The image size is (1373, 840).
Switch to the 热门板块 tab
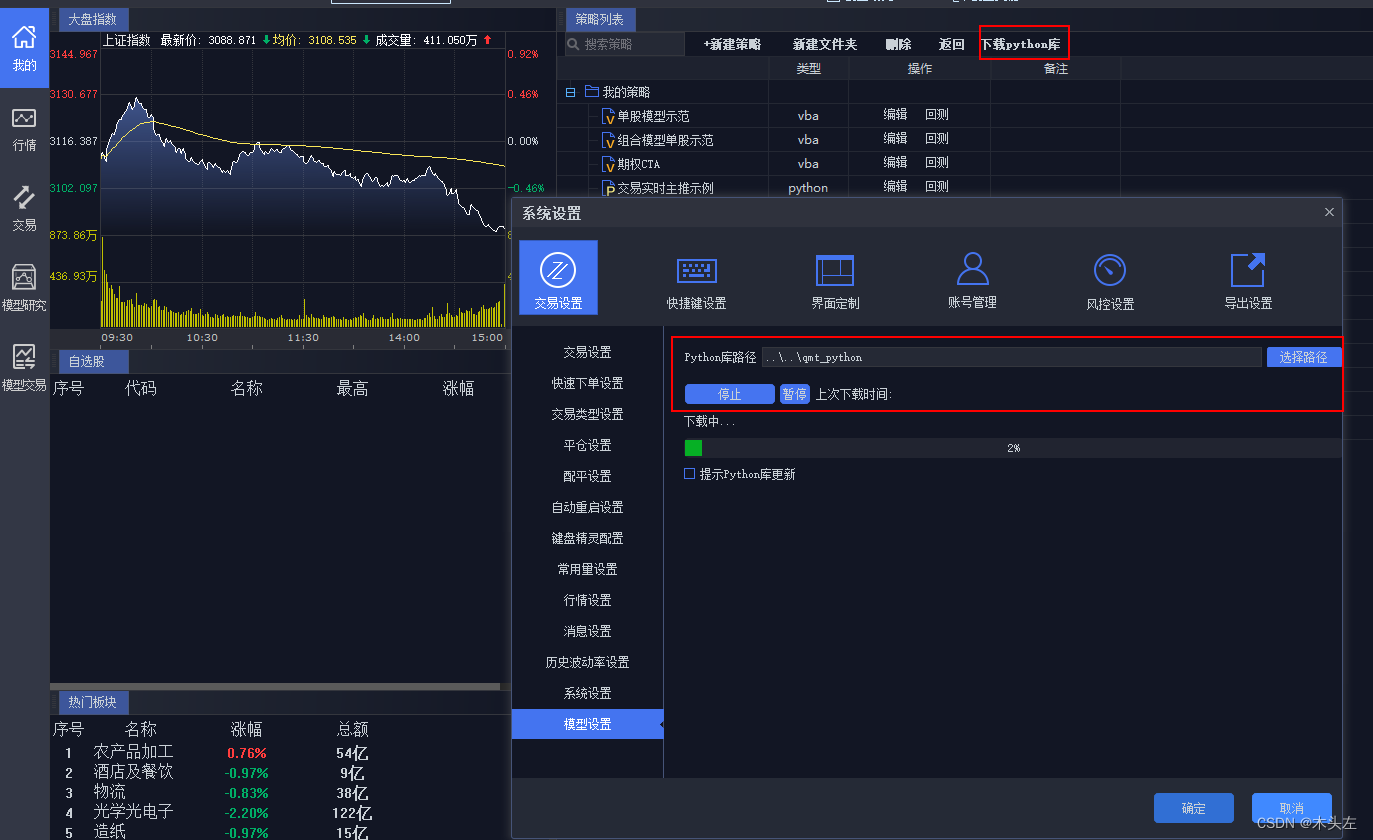[92, 702]
